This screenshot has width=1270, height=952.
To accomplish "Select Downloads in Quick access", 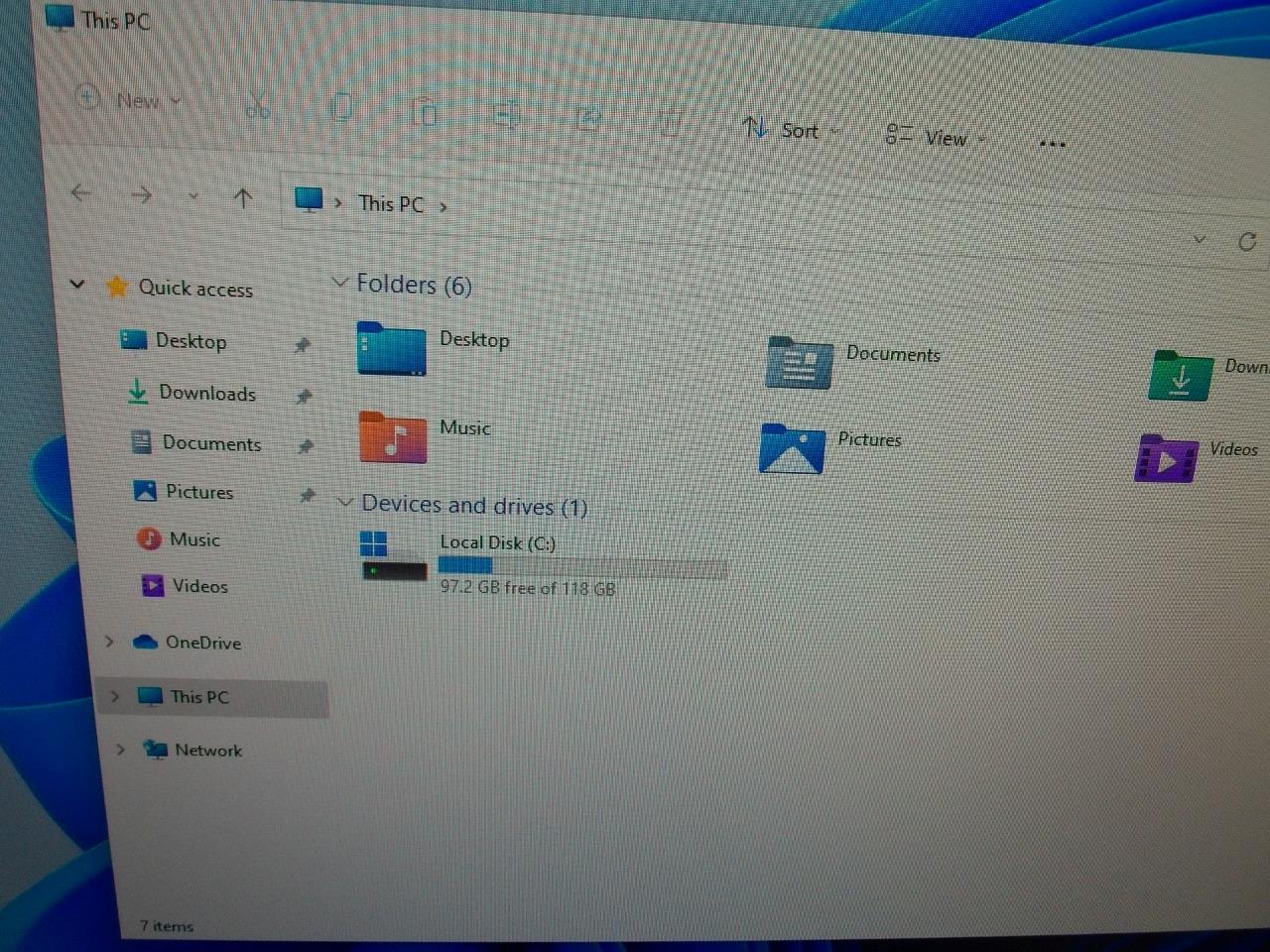I will click(x=206, y=394).
